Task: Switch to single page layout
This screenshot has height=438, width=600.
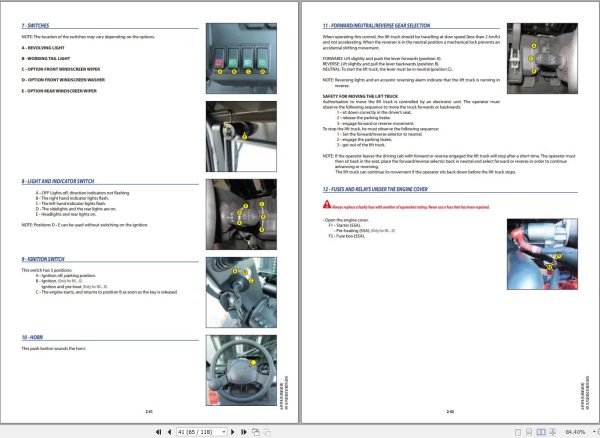Action: 518,432
